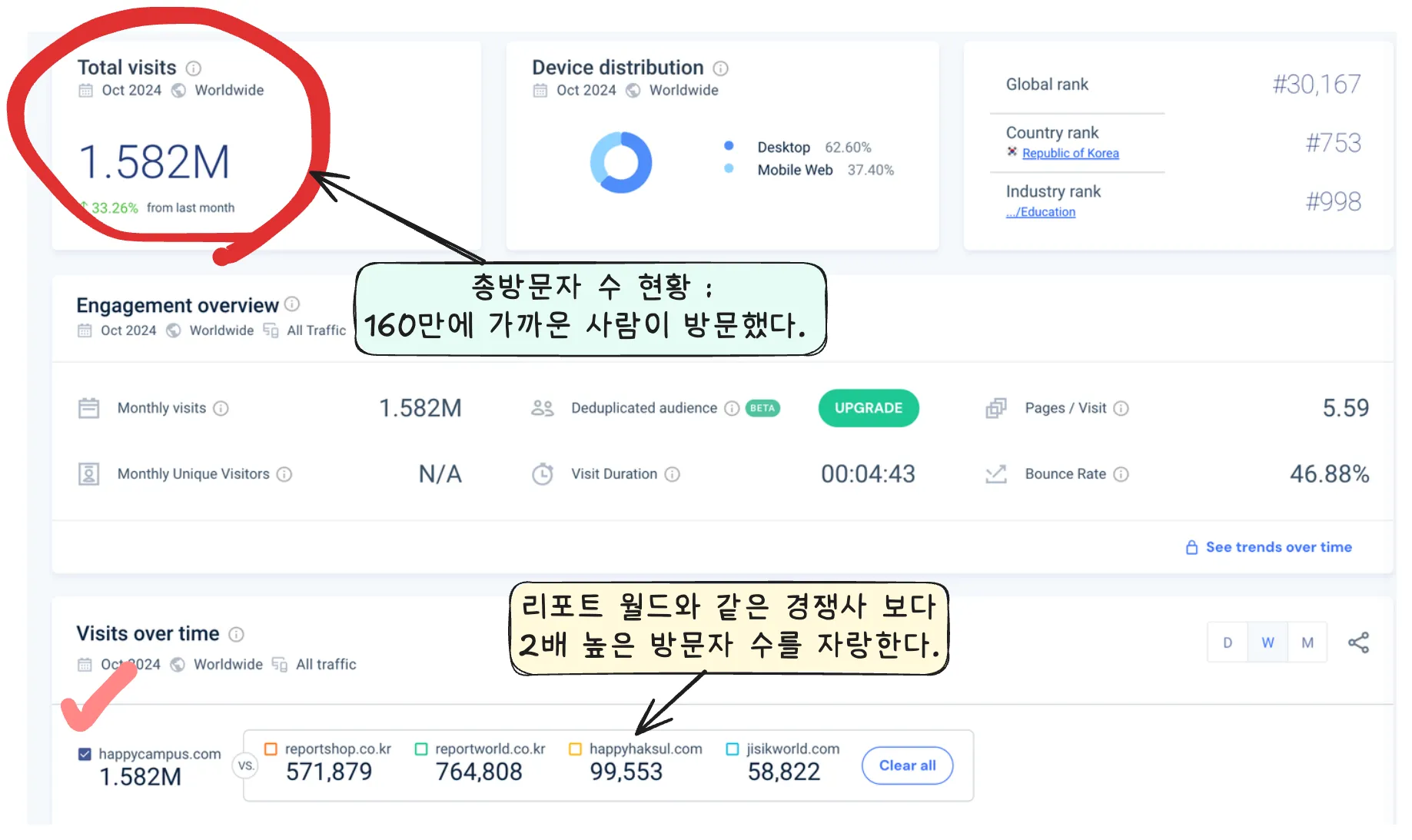The image size is (1412, 840).
Task: Switch to the Monthly view tab
Action: tap(1307, 642)
